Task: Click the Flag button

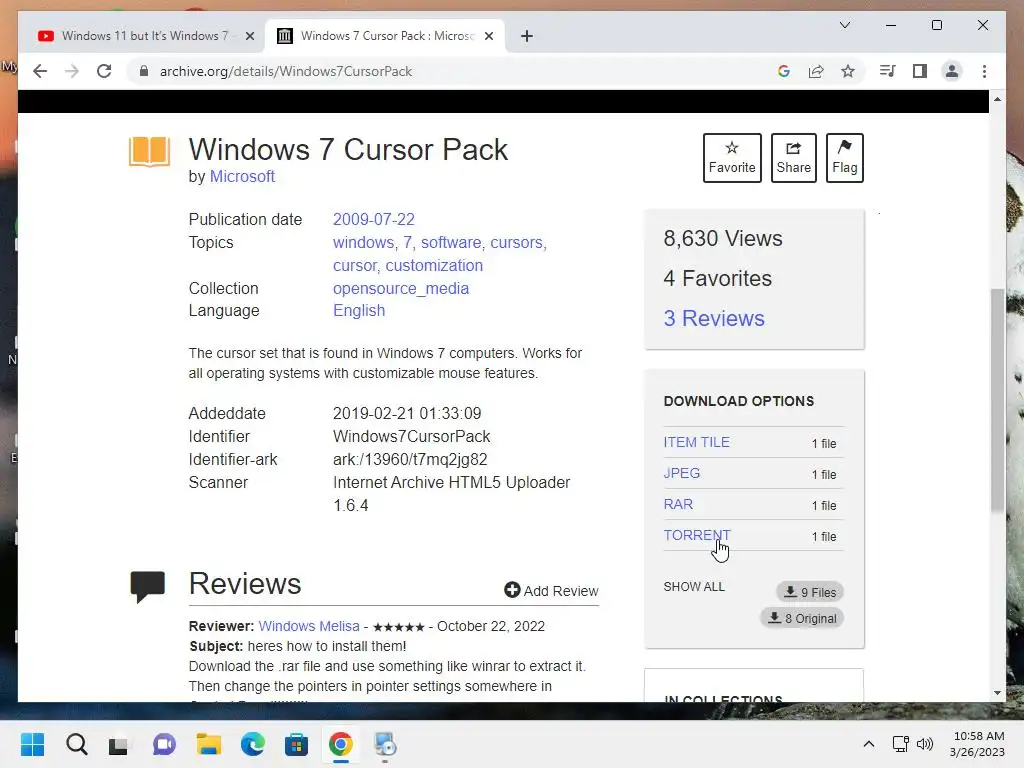Action: pos(844,158)
